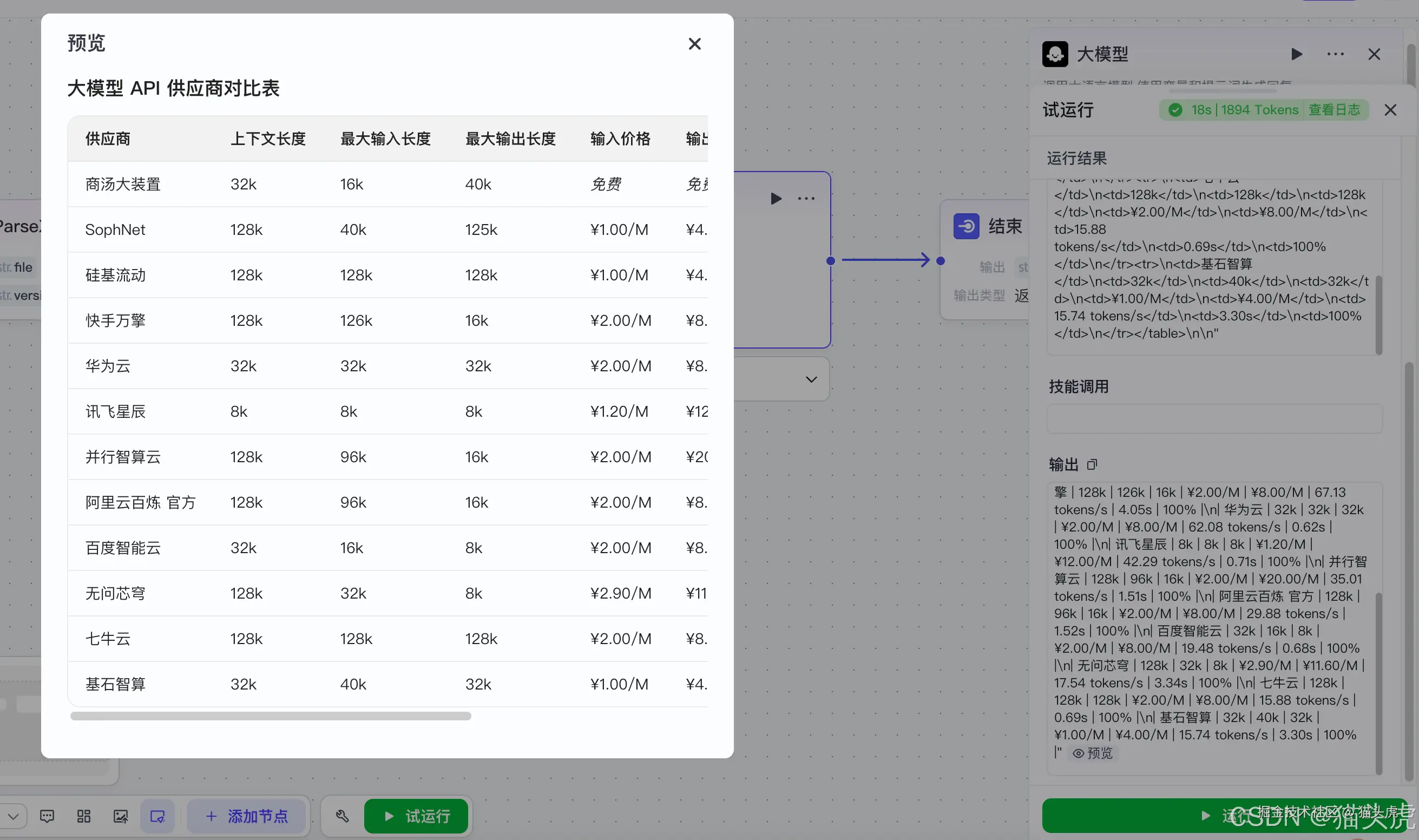Click the export image icon in bottom toolbar

(x=120, y=816)
